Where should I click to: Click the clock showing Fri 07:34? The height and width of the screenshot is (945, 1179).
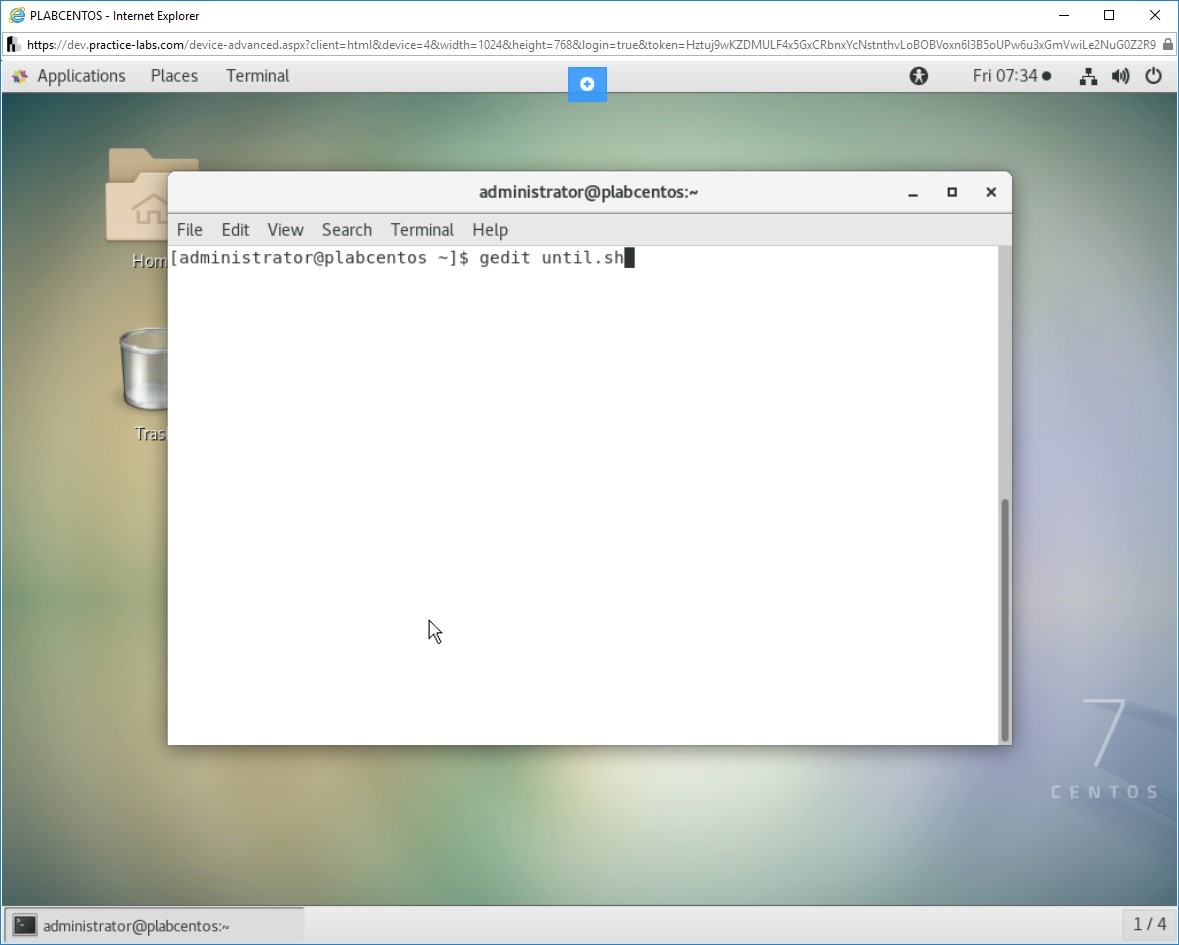tap(1011, 76)
